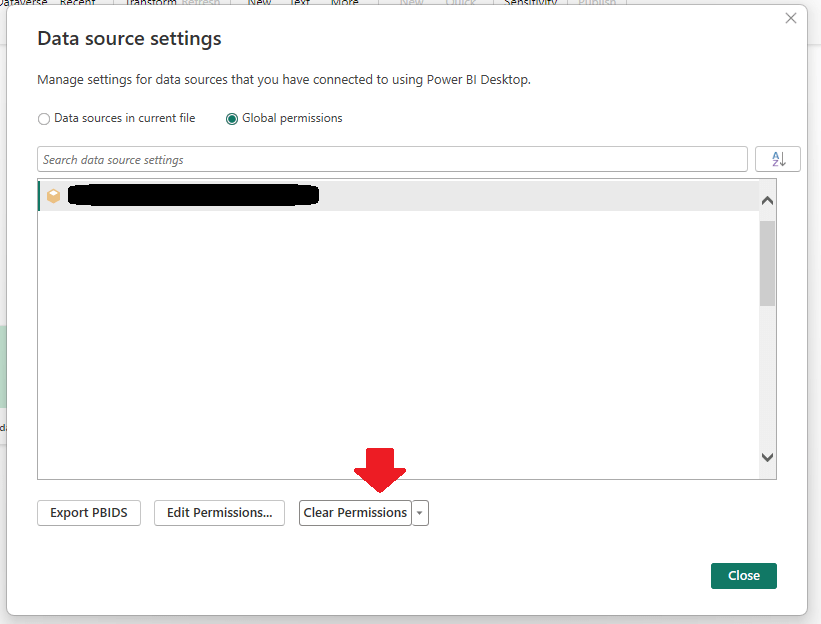Sort data sources alphabetically with A-Z icon

click(778, 159)
